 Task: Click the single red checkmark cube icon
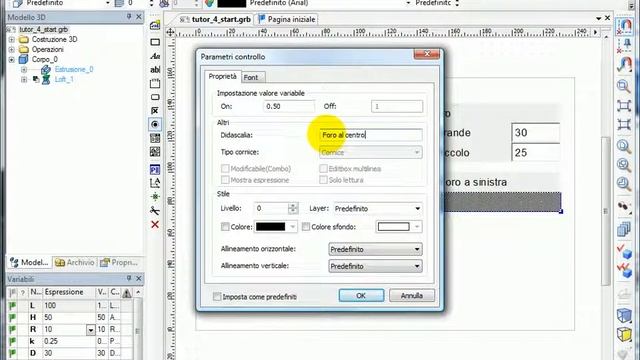624,251
